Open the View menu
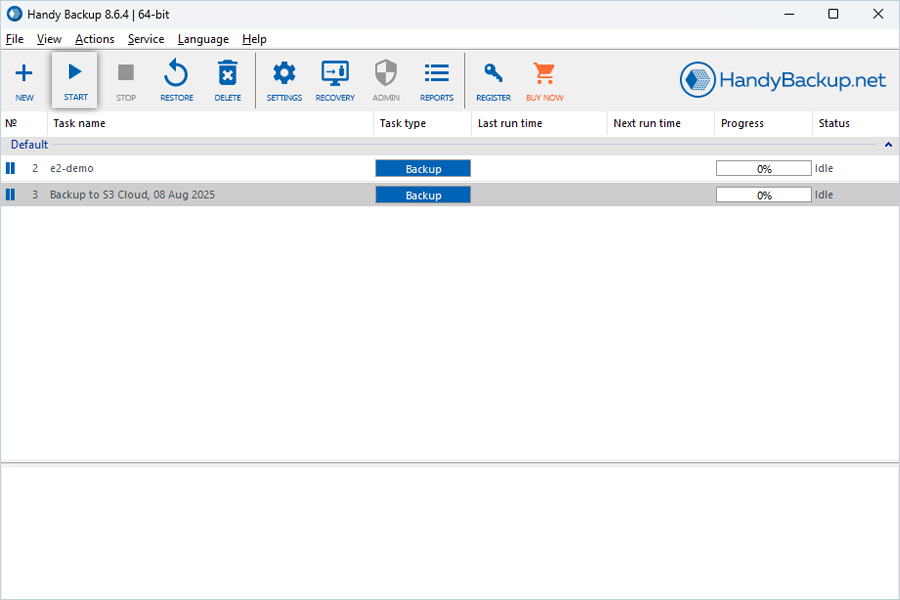 (x=49, y=39)
